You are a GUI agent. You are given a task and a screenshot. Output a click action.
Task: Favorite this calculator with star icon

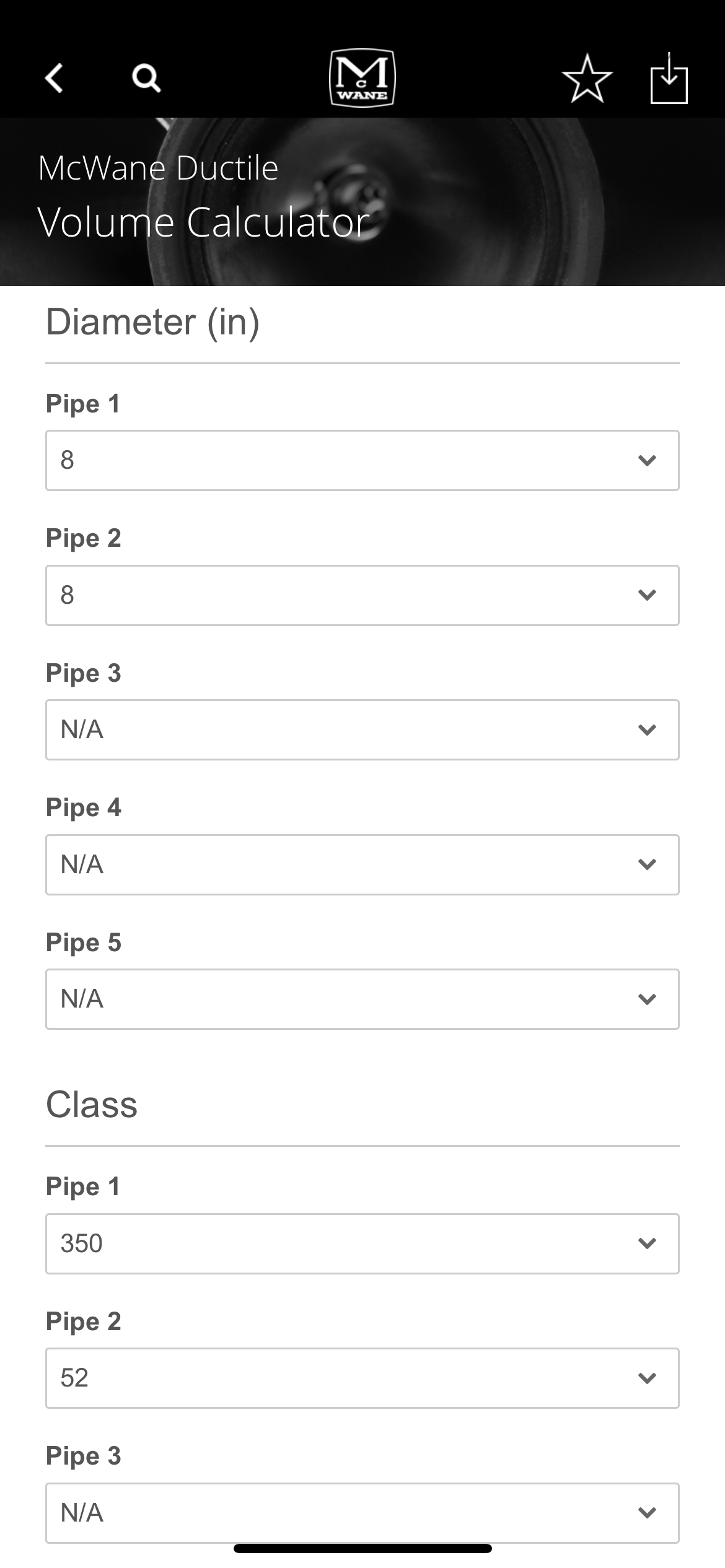(587, 78)
